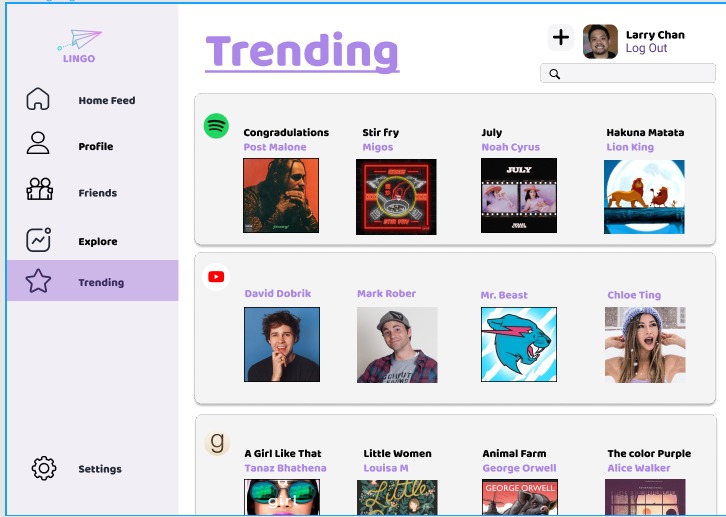Viewport: 726px width, 517px height.
Task: Open the Migos artist link
Action: click(x=378, y=147)
